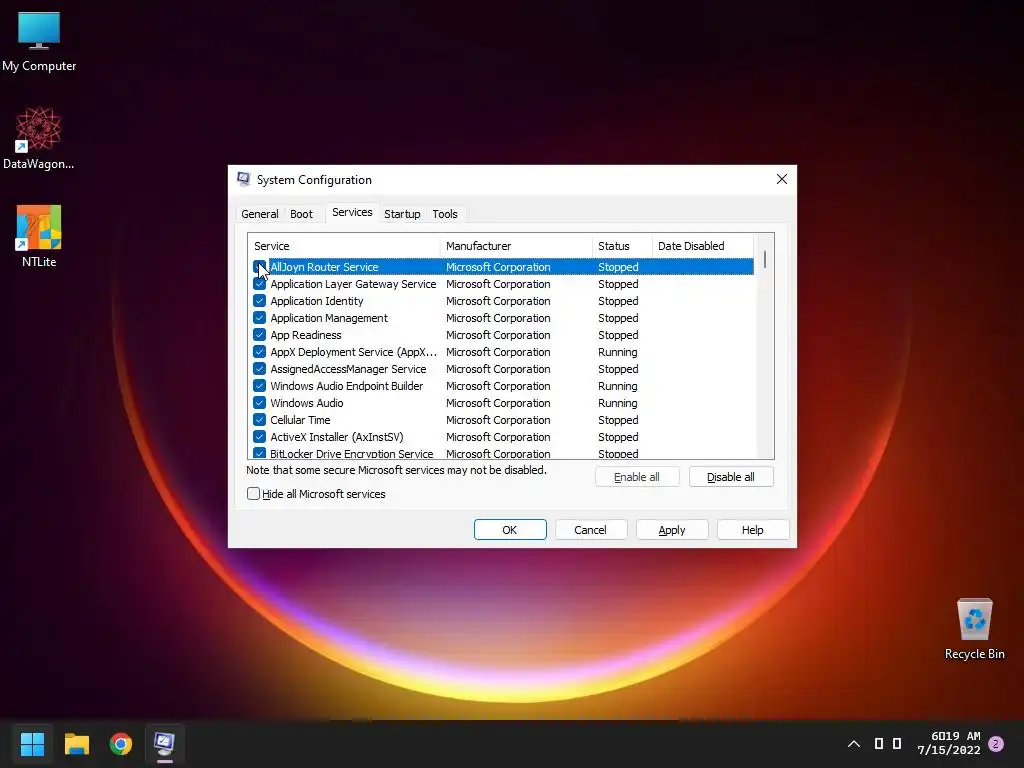
Task: Launch Google Chrome from the taskbar
Action: pyautogui.click(x=121, y=743)
